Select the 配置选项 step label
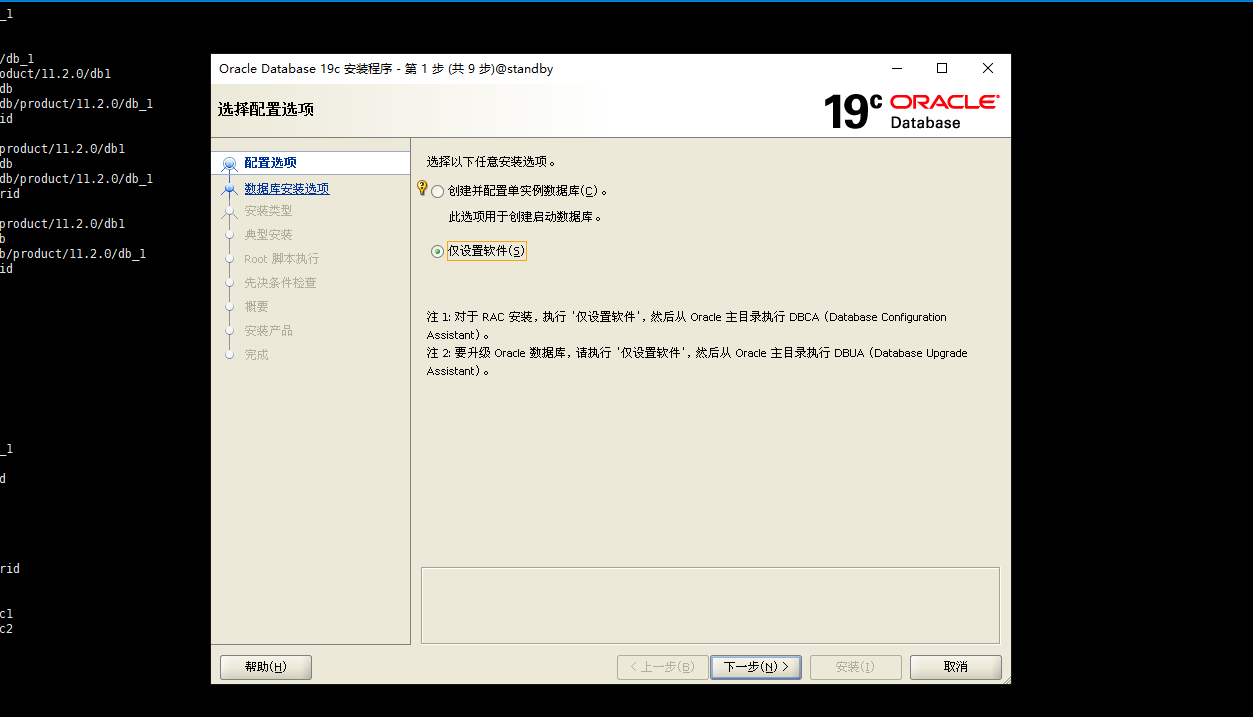 (x=270, y=163)
